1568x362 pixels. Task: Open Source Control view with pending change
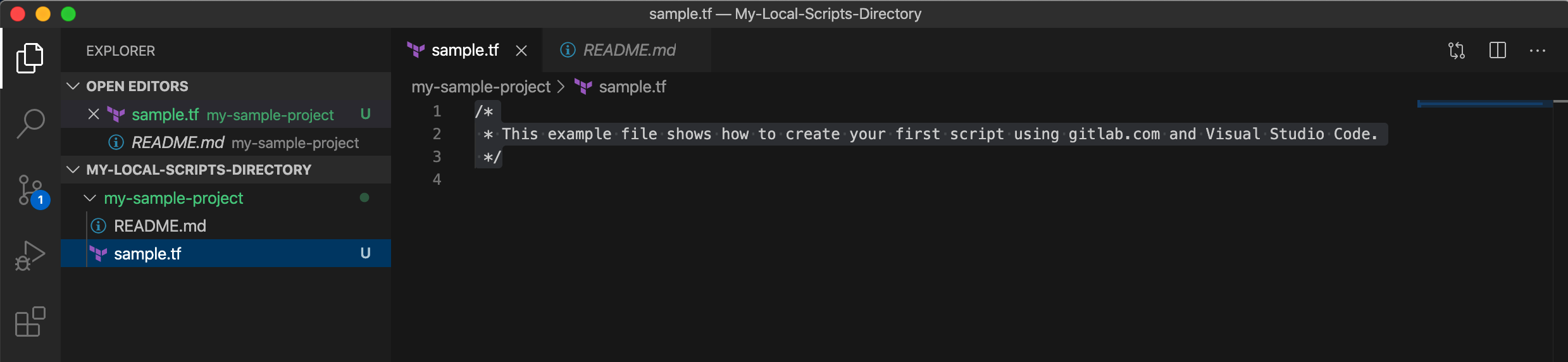tap(30, 190)
